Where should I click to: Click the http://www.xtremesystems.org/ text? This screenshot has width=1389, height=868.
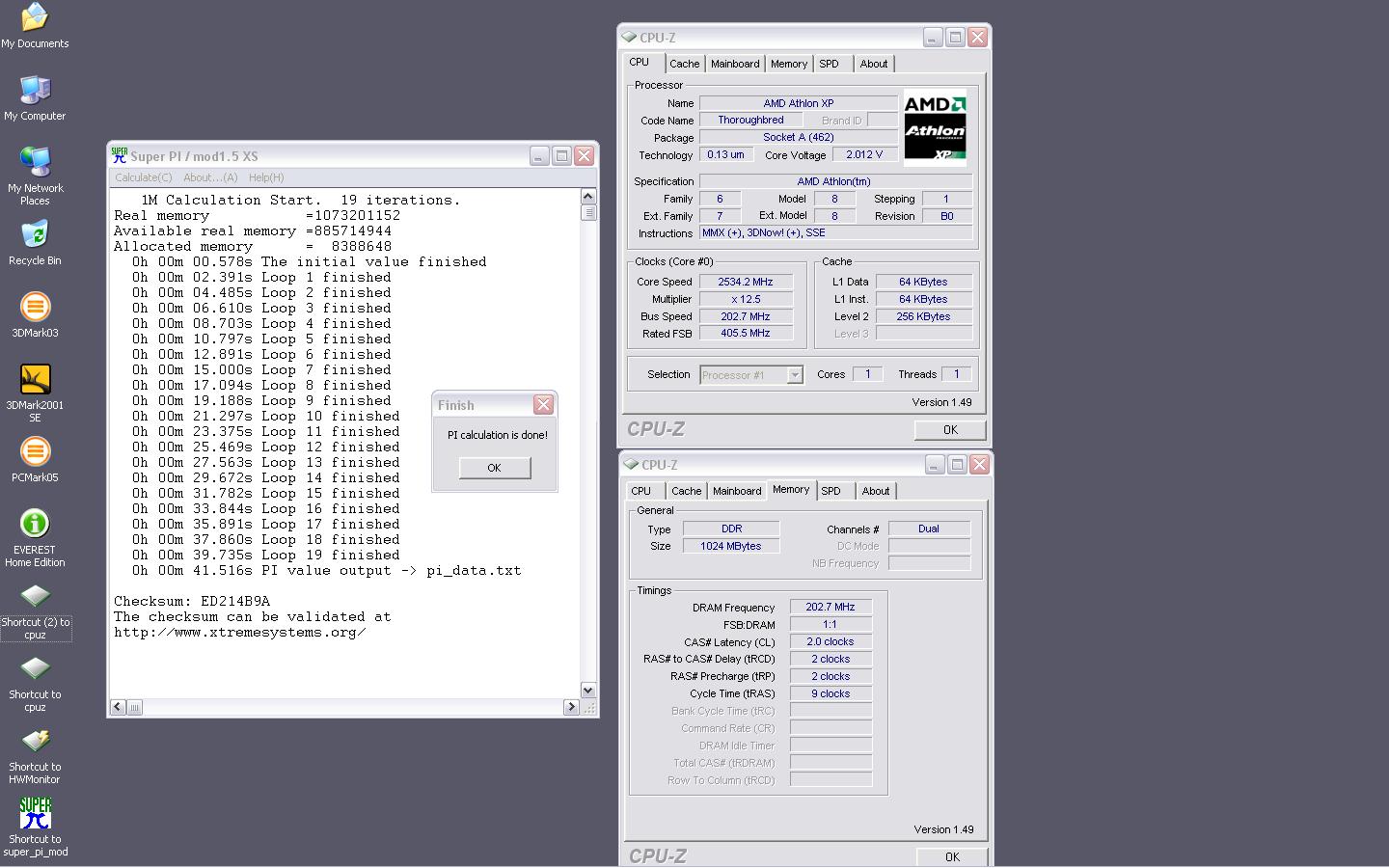pyautogui.click(x=240, y=632)
